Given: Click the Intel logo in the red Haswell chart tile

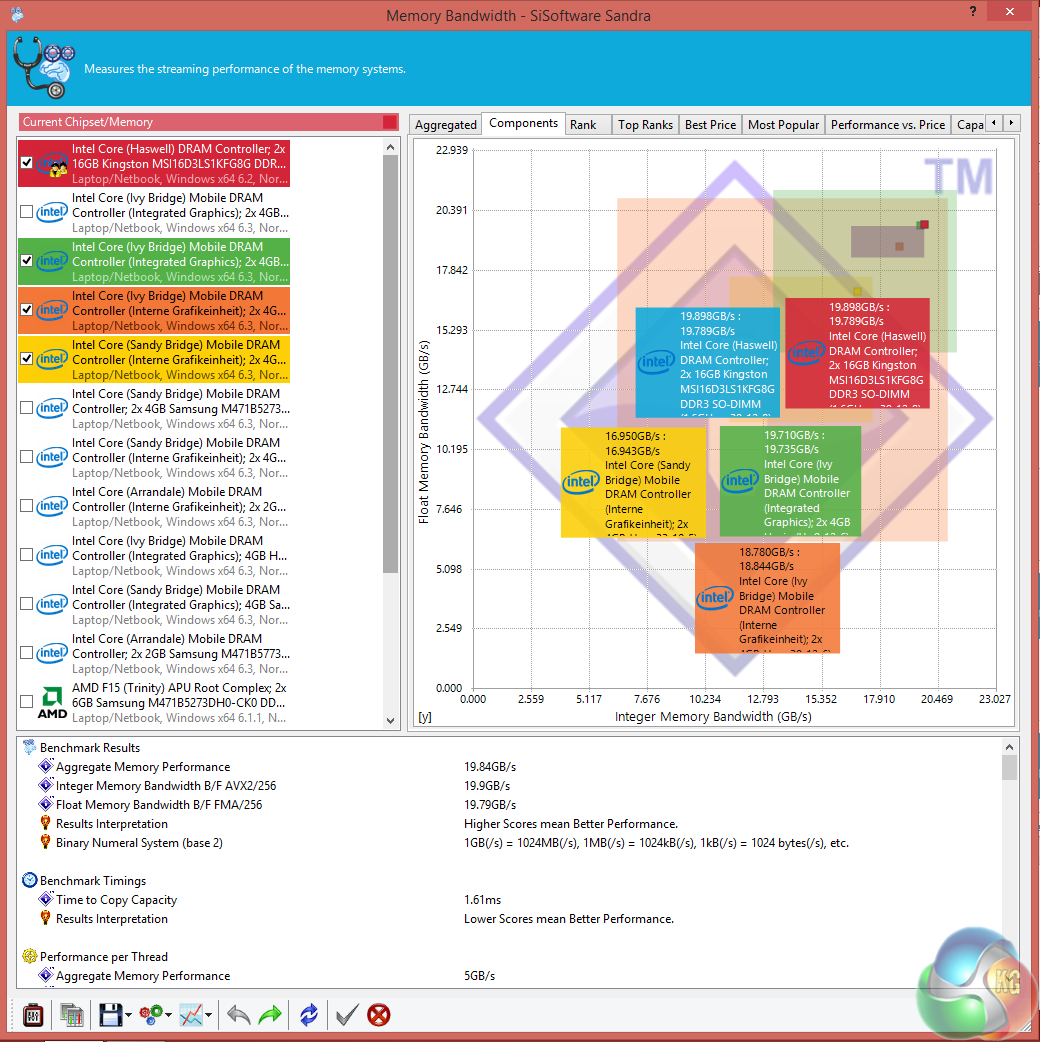Looking at the screenshot, I should pos(806,352).
